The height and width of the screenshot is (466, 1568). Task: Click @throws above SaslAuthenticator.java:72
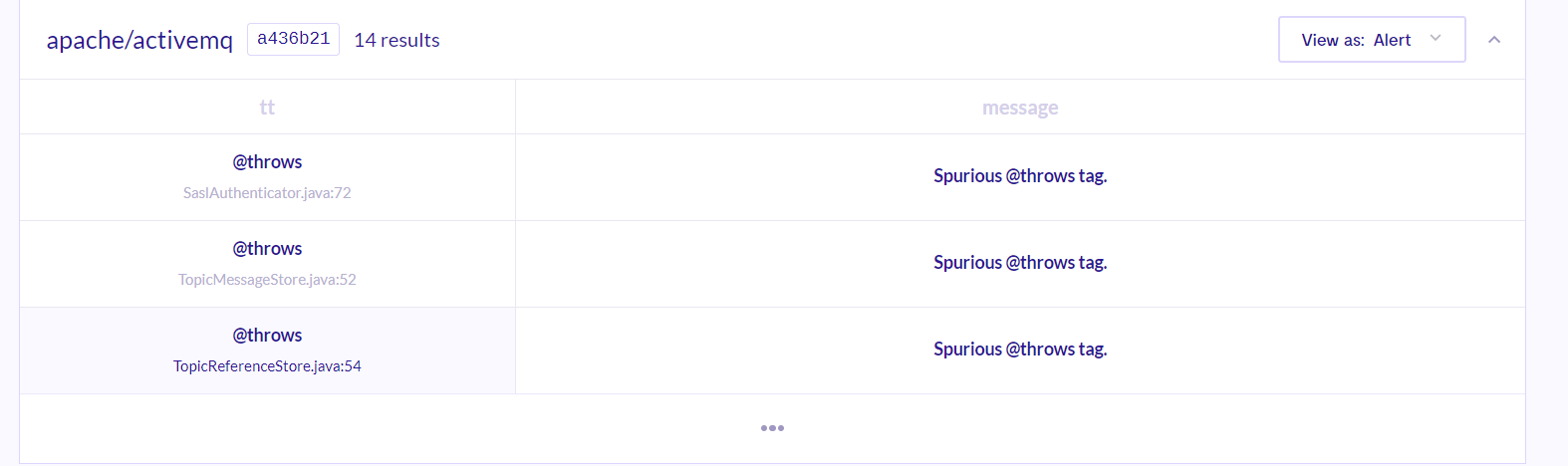click(267, 161)
